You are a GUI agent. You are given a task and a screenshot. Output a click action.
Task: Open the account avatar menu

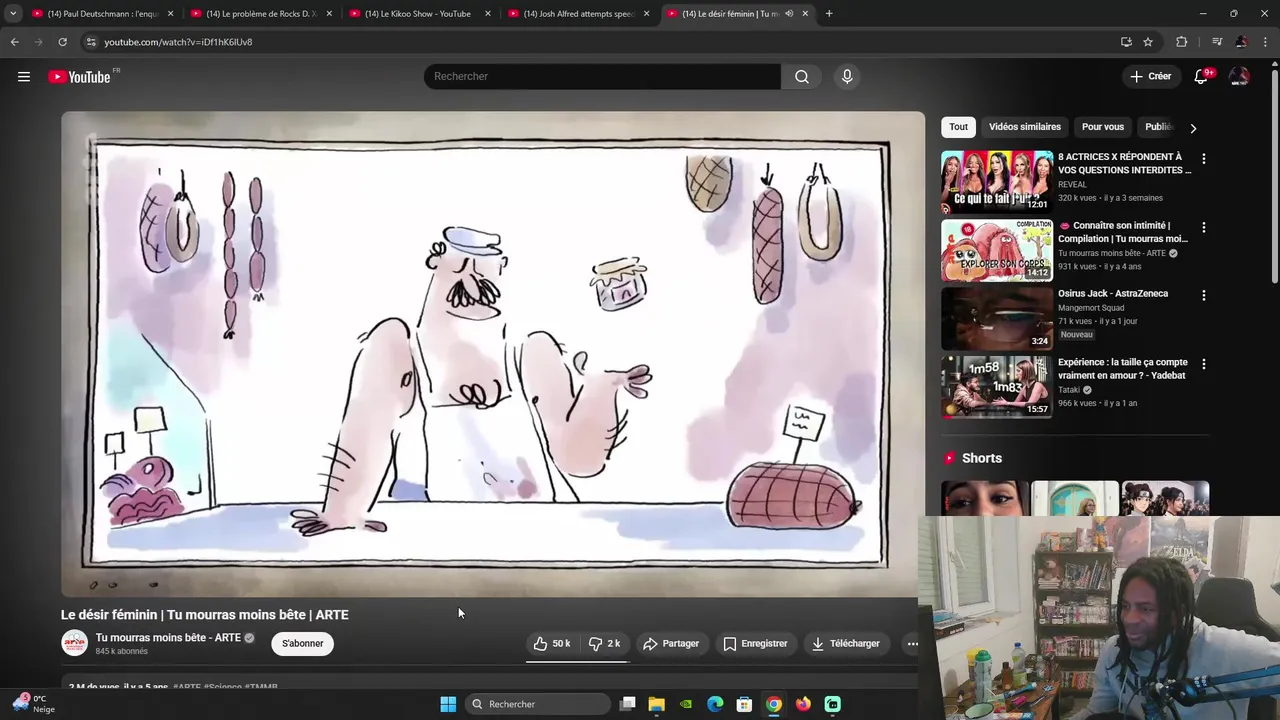pos(1239,77)
